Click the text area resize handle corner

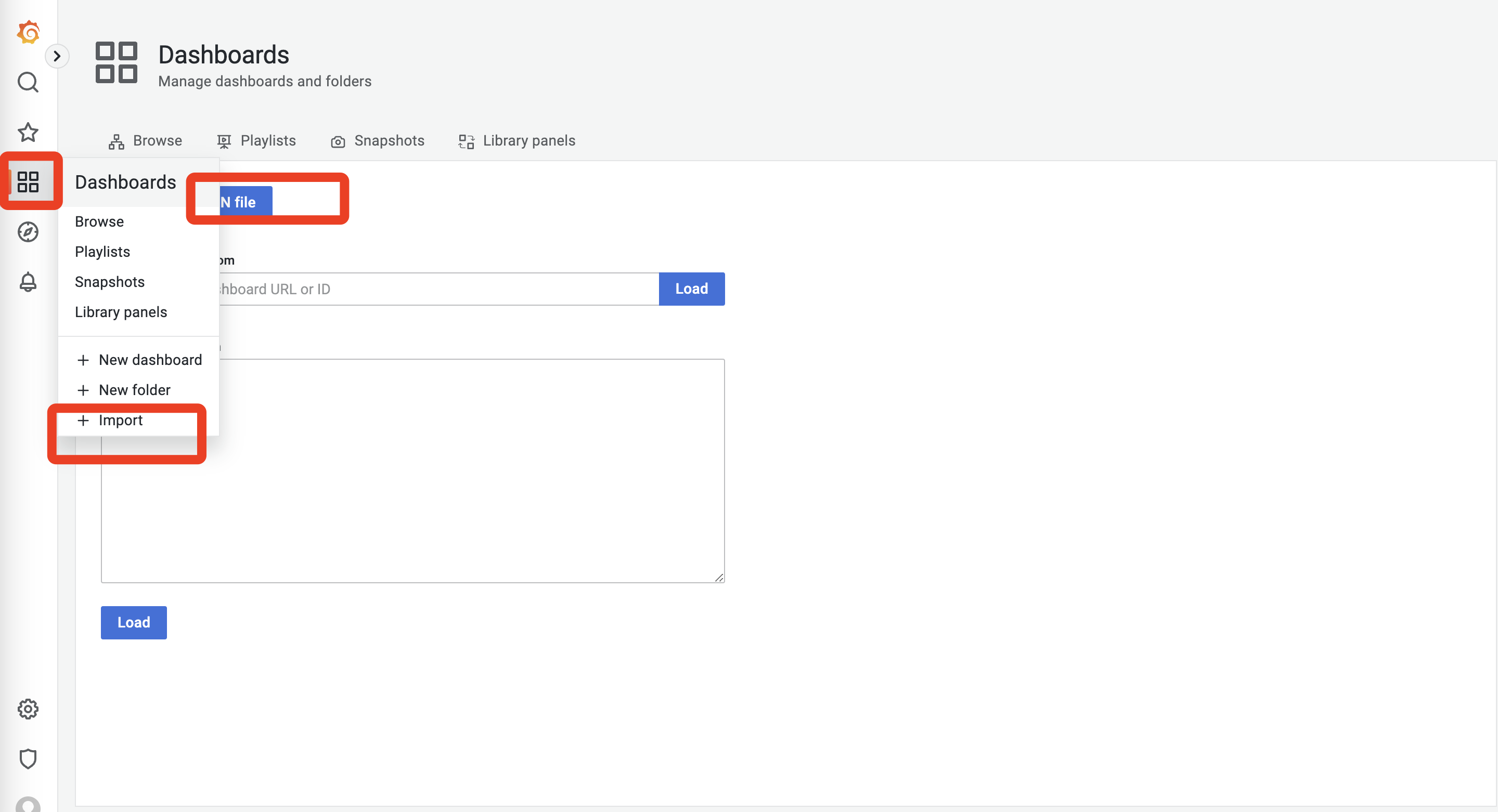(719, 577)
